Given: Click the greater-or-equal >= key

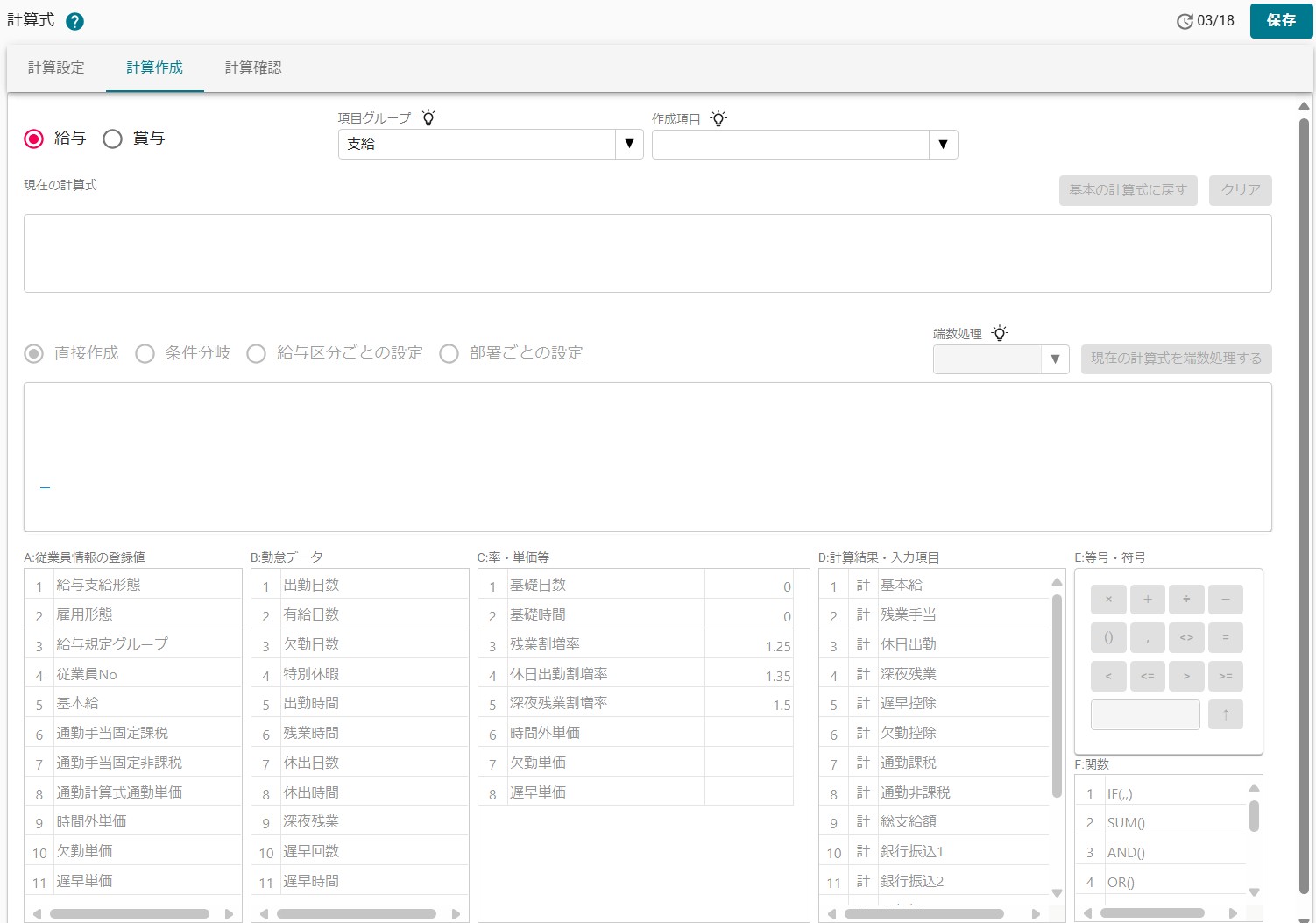Looking at the screenshot, I should [x=1225, y=677].
